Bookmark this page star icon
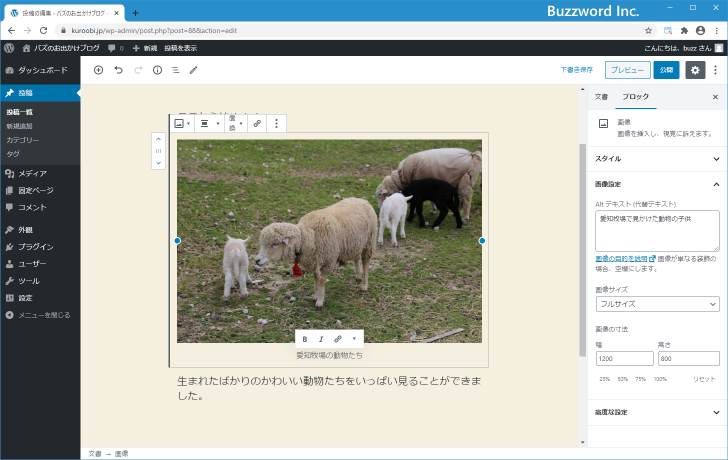 (x=649, y=31)
